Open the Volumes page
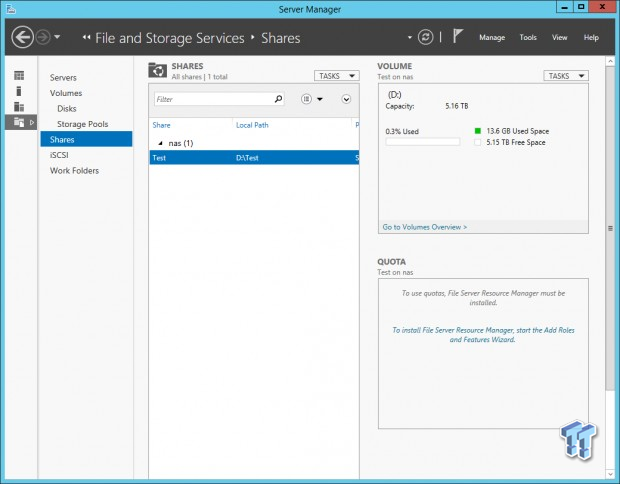 click(66, 93)
